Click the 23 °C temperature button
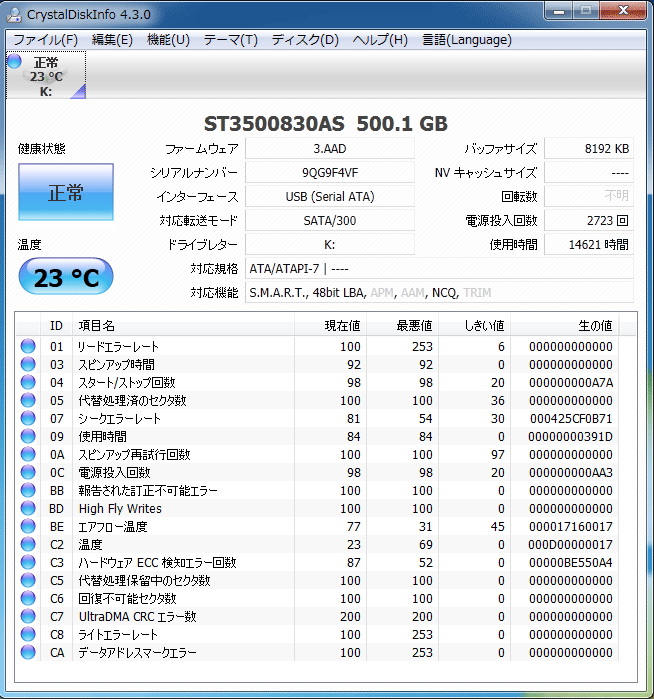The height and width of the screenshot is (699, 654). (66, 276)
